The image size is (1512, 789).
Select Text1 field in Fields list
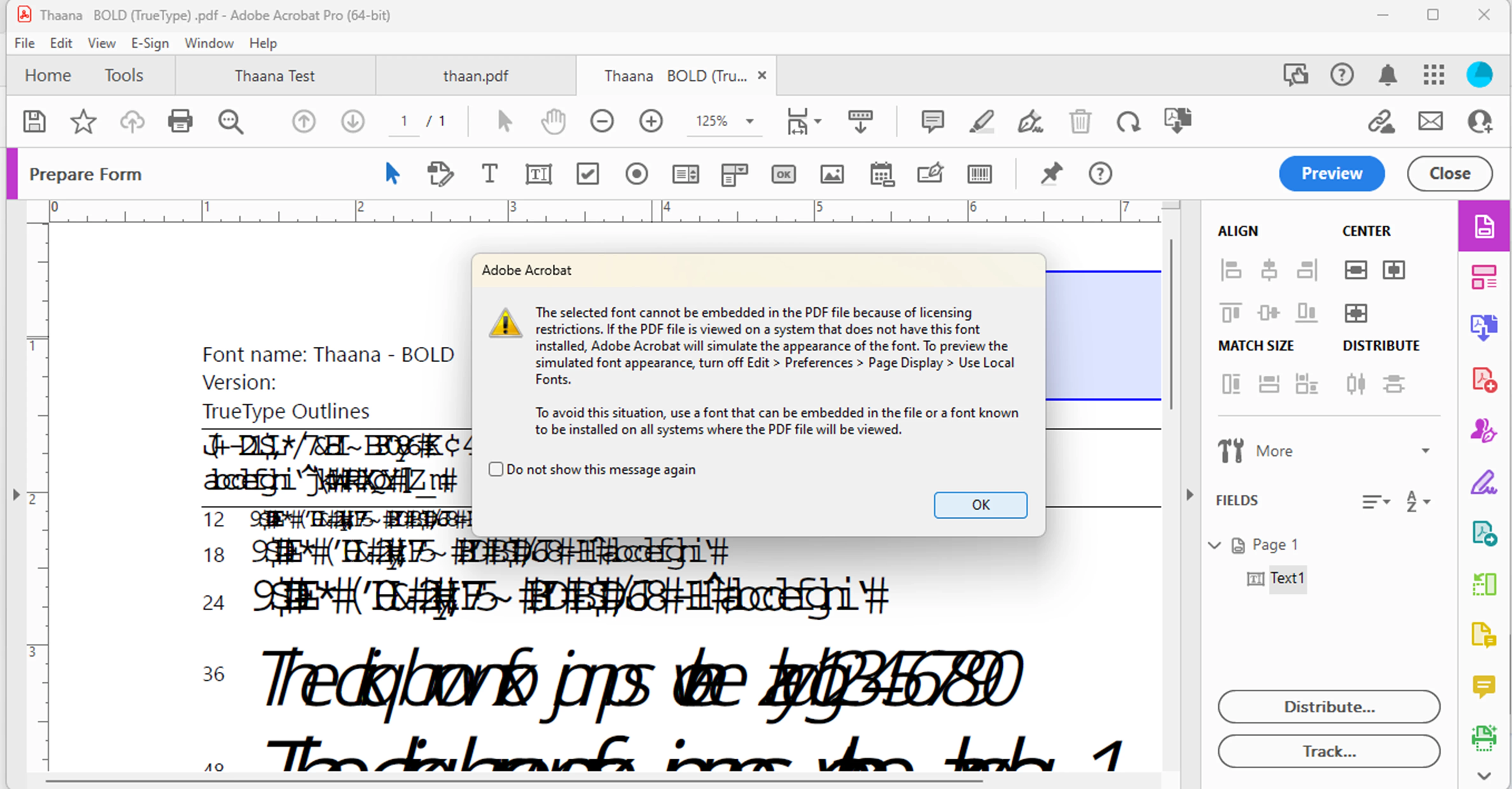click(x=1286, y=578)
